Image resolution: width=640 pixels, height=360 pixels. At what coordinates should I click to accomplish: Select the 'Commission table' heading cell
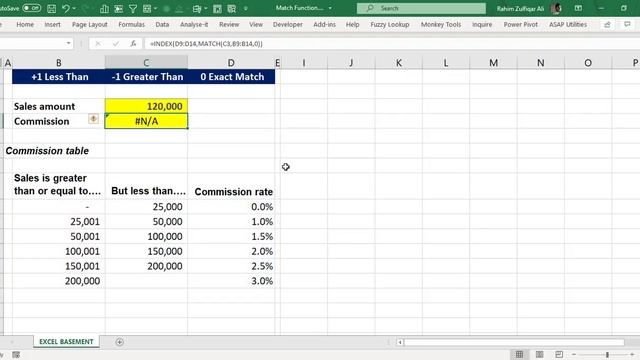pos(47,151)
